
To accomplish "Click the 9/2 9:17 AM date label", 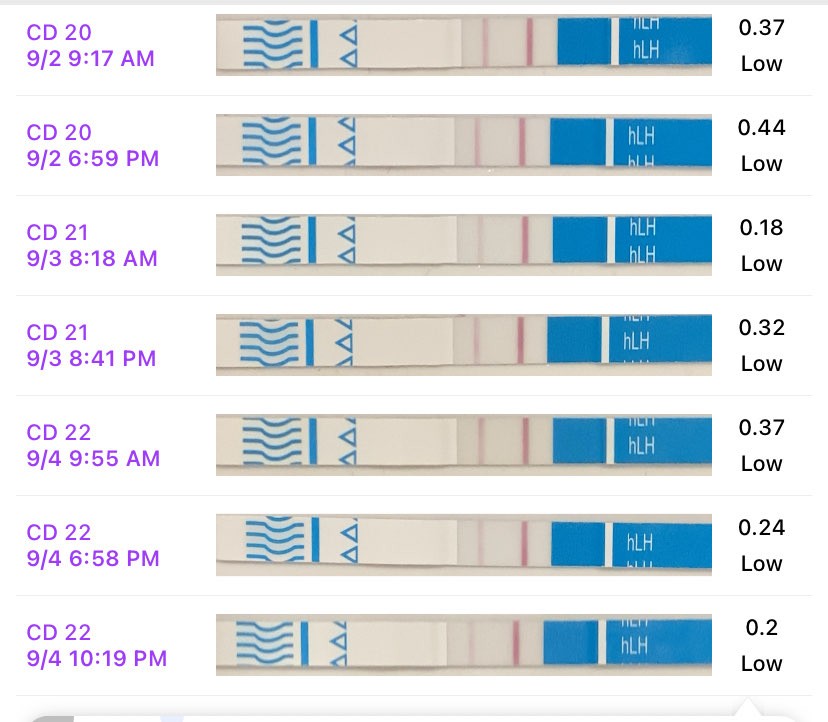I will (91, 59).
